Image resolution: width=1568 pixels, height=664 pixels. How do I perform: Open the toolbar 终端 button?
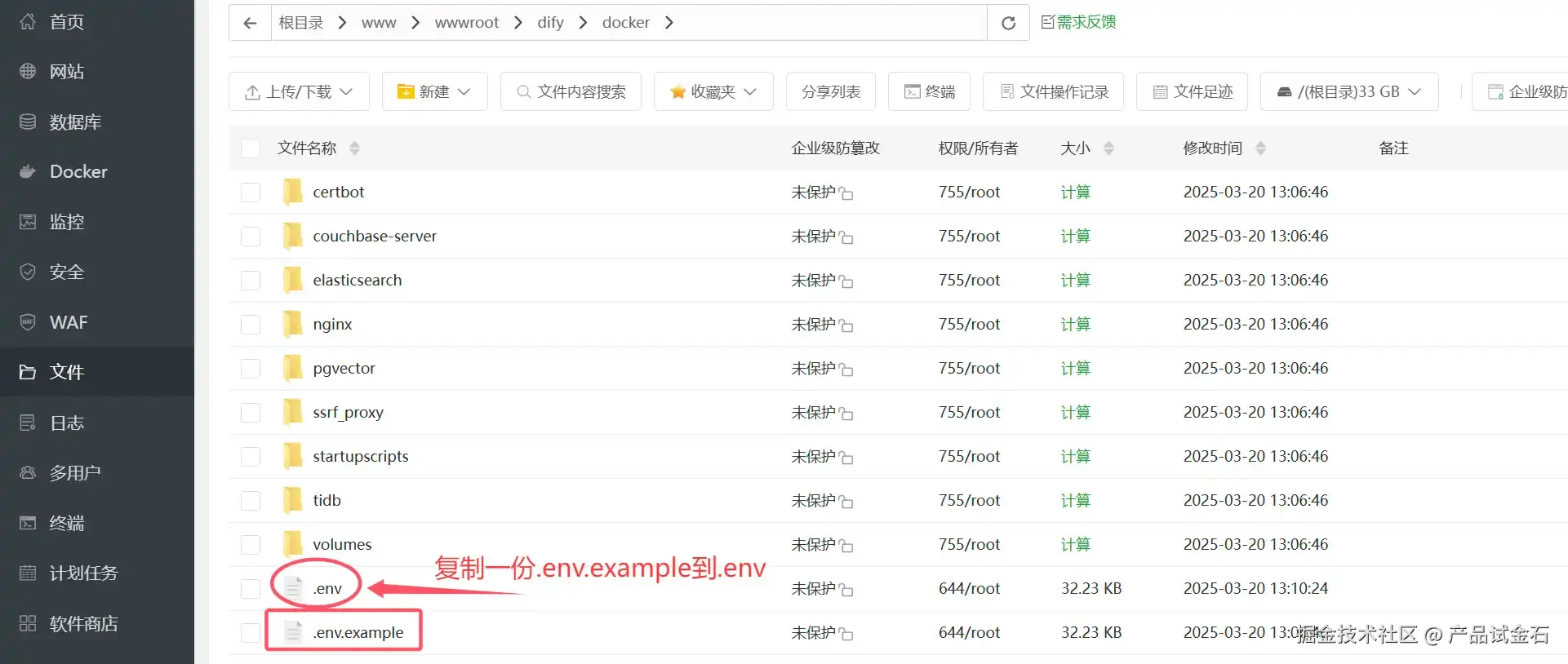tap(929, 91)
